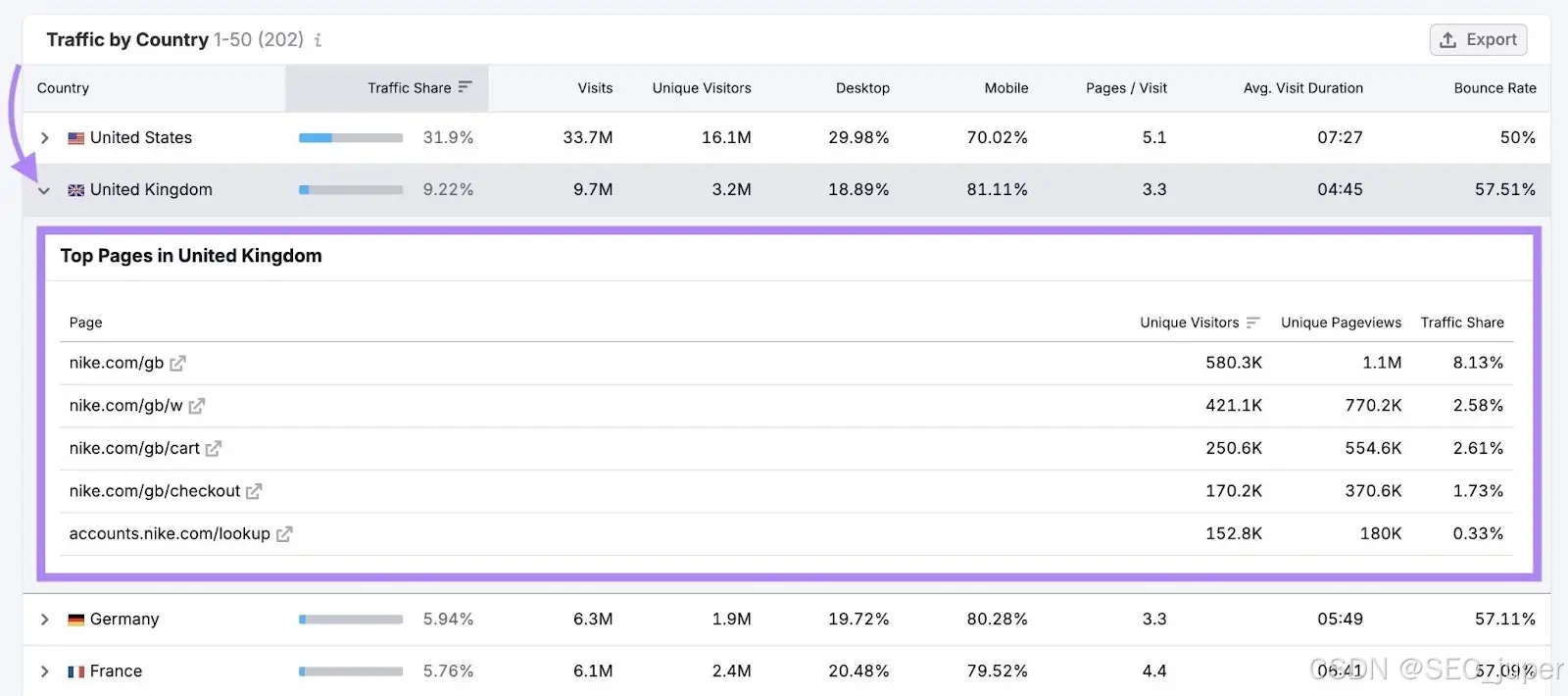1568x696 pixels.
Task: Click the 31.9% traffic share value
Action: pyautogui.click(x=448, y=138)
